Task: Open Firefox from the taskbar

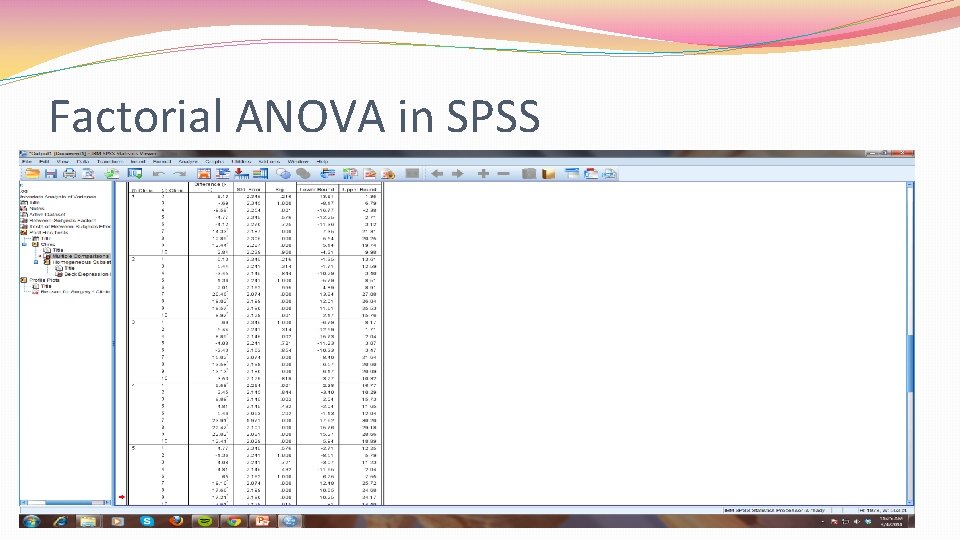Action: point(176,521)
